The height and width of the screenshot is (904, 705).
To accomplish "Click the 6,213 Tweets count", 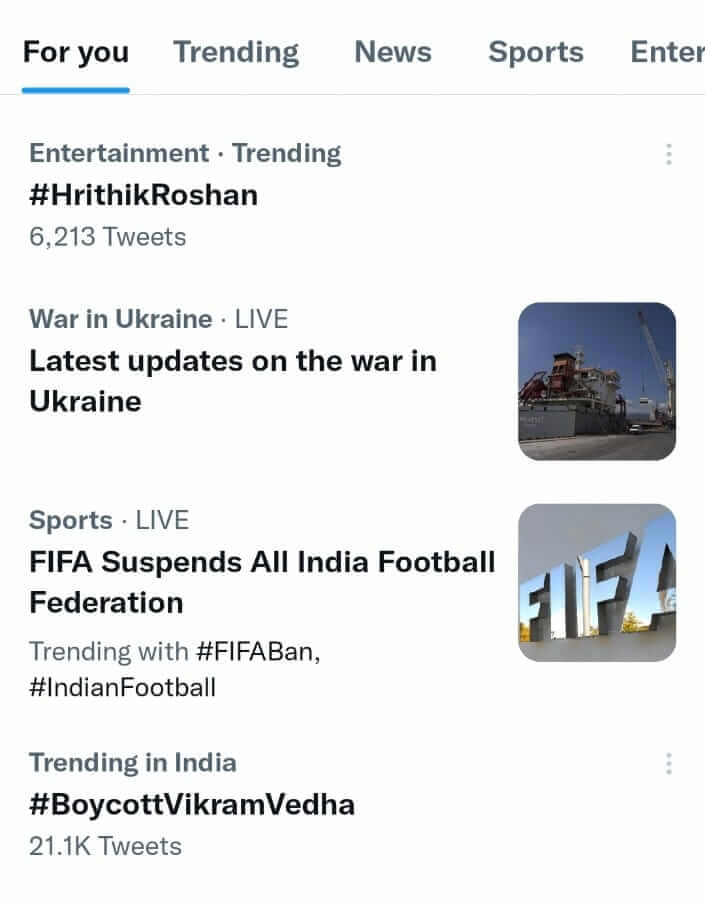I will (x=108, y=237).
